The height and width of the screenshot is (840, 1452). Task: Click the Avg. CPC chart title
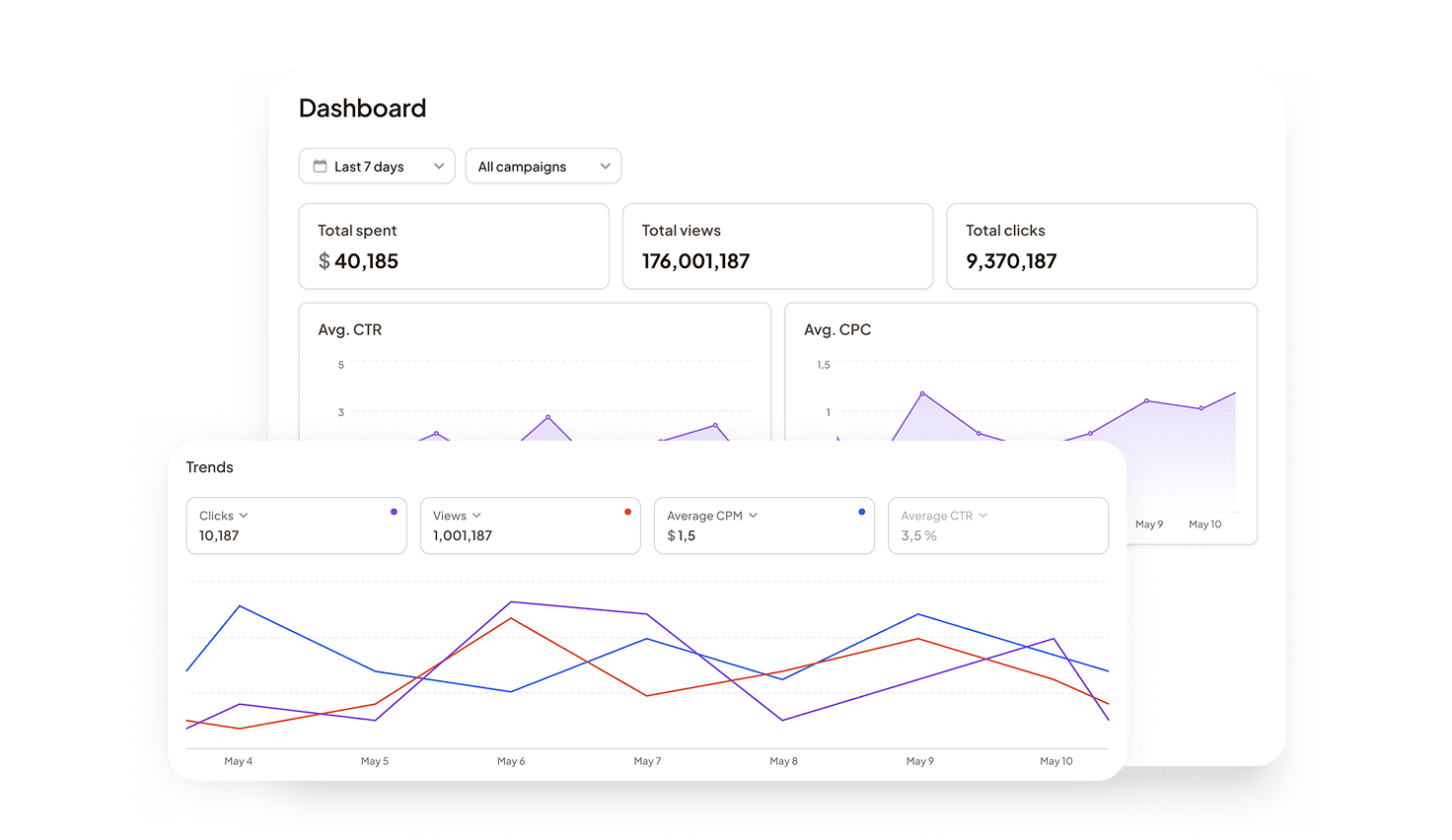(x=837, y=330)
